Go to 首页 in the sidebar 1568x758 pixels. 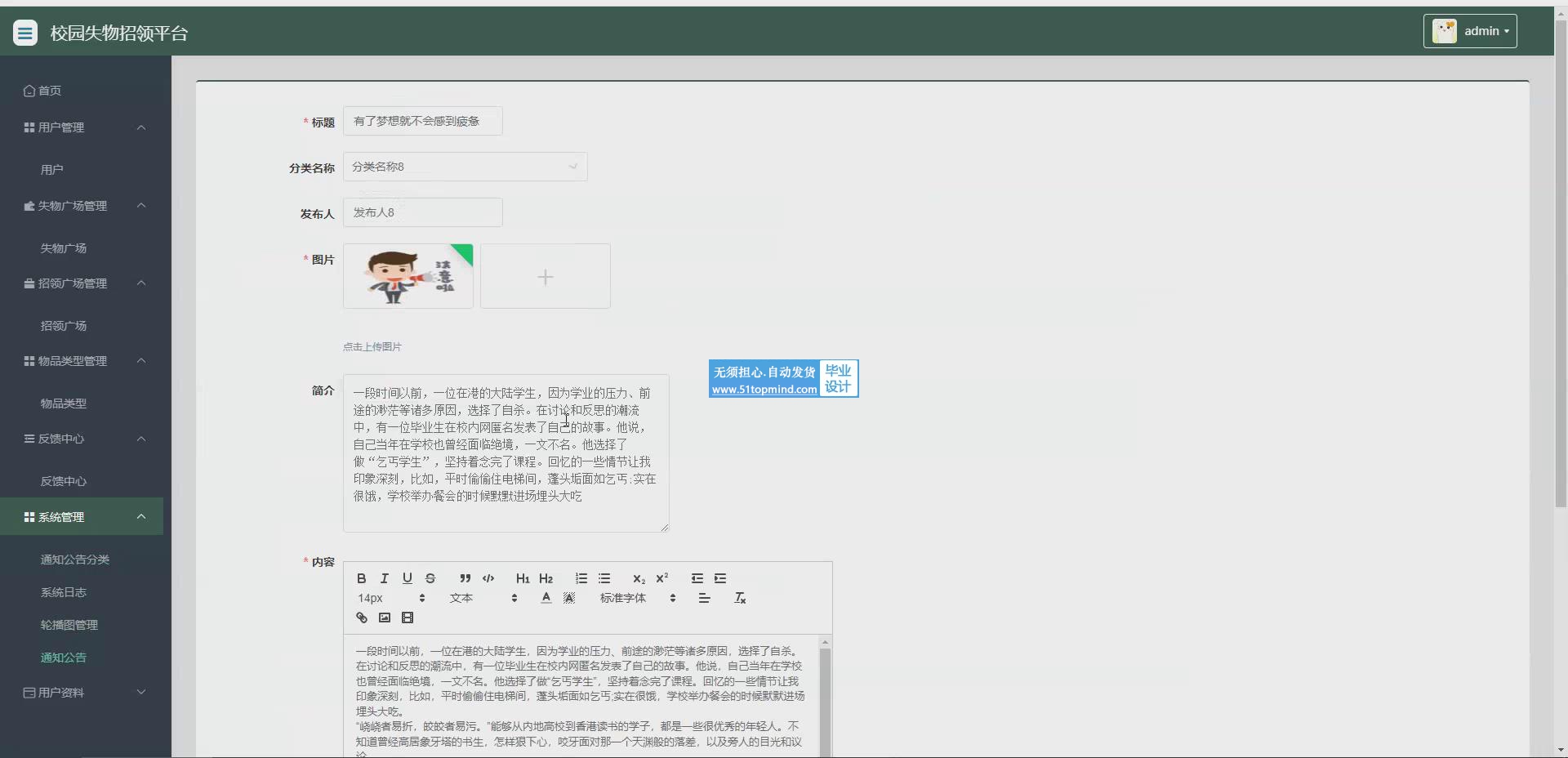click(42, 91)
